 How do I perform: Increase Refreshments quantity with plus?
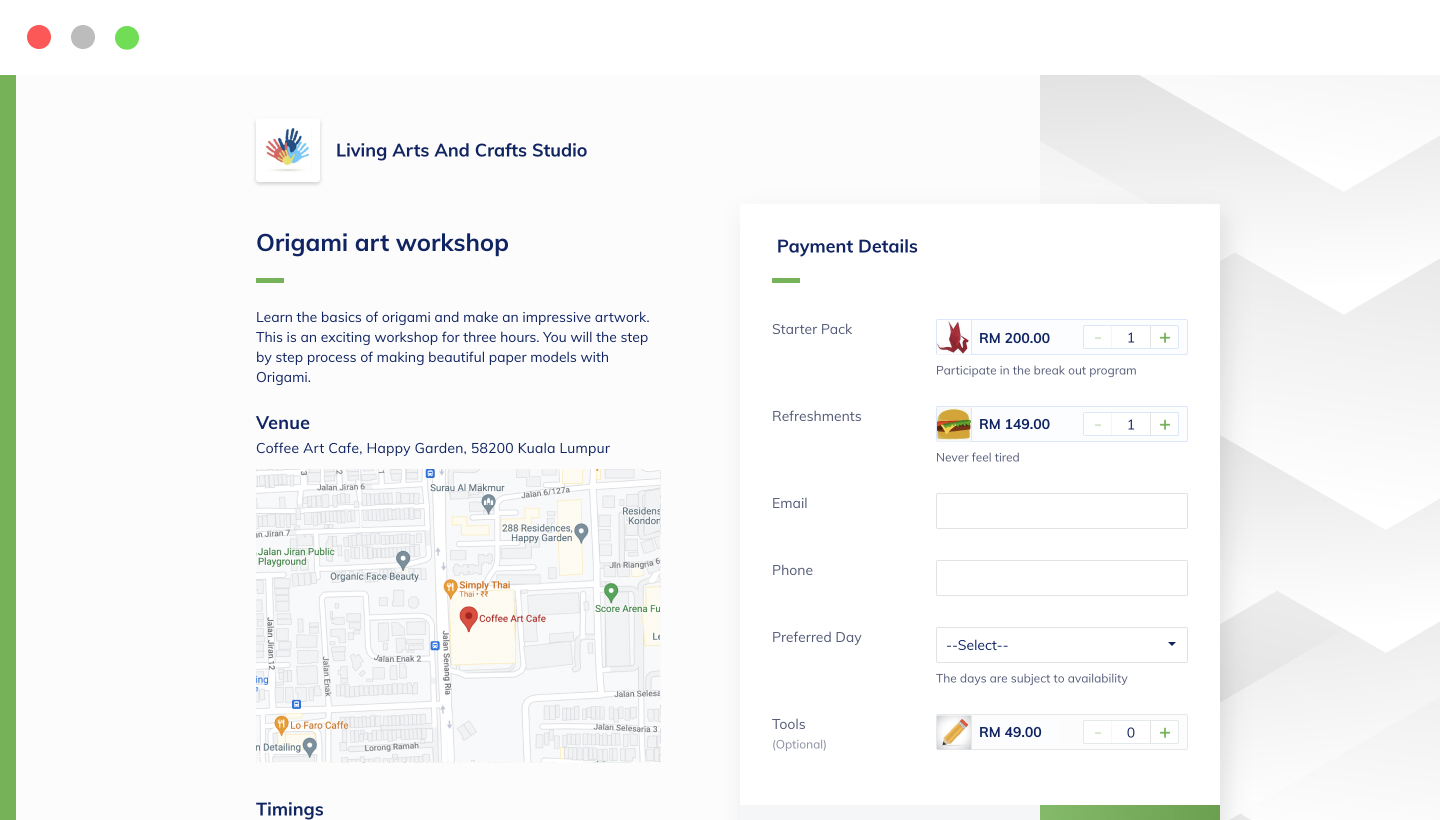[x=1164, y=425]
